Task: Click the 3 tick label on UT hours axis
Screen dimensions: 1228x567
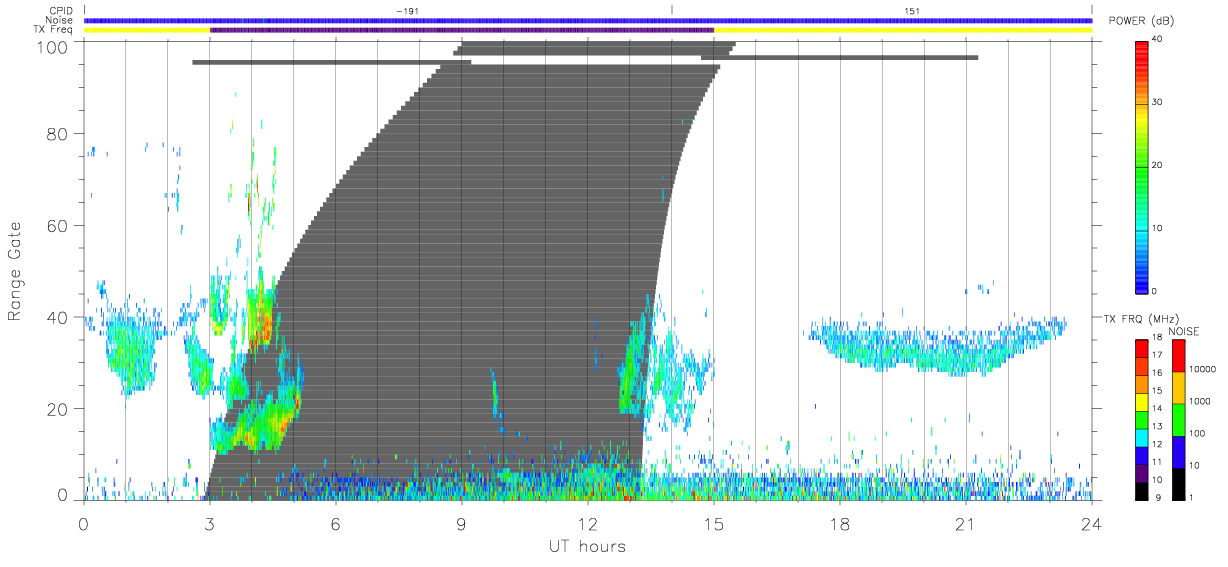Action: click(210, 524)
